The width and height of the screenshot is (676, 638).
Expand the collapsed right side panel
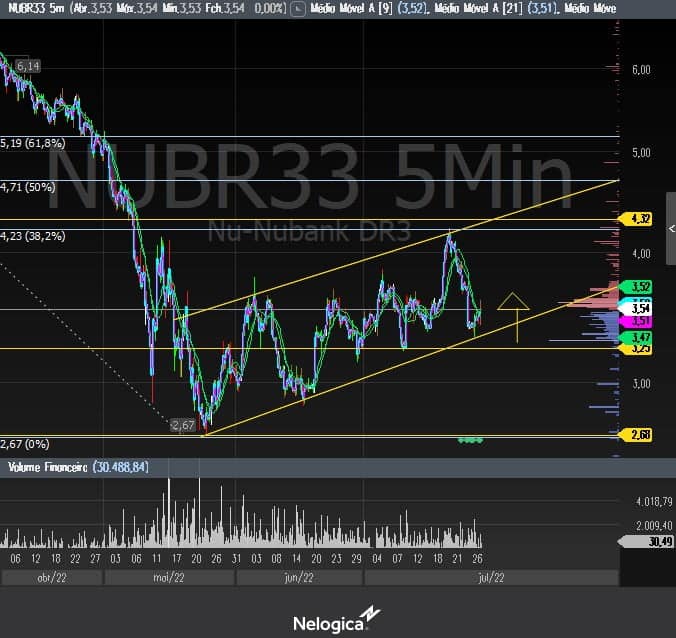pyautogui.click(x=670, y=219)
